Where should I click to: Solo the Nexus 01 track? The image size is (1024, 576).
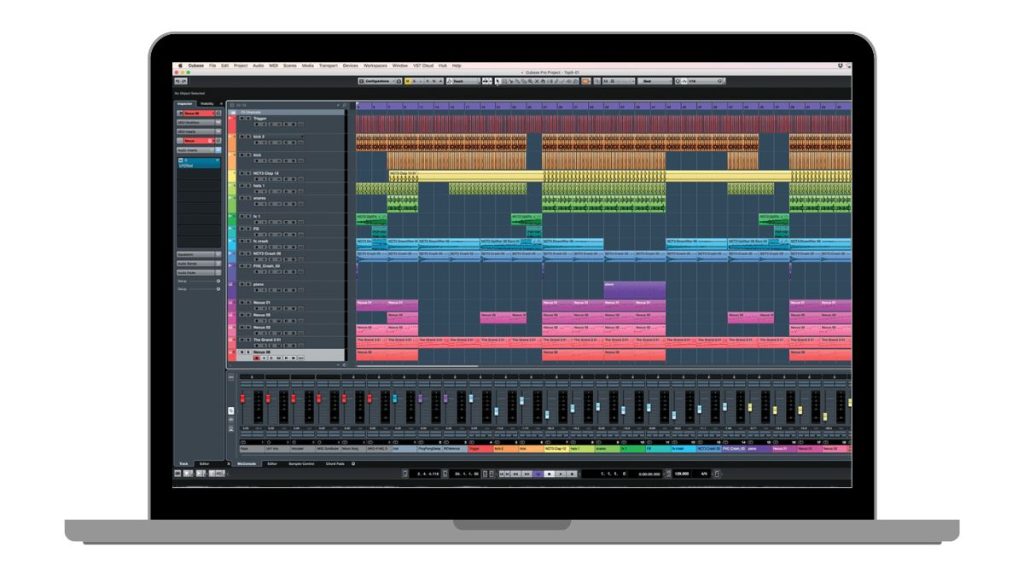pos(248,302)
